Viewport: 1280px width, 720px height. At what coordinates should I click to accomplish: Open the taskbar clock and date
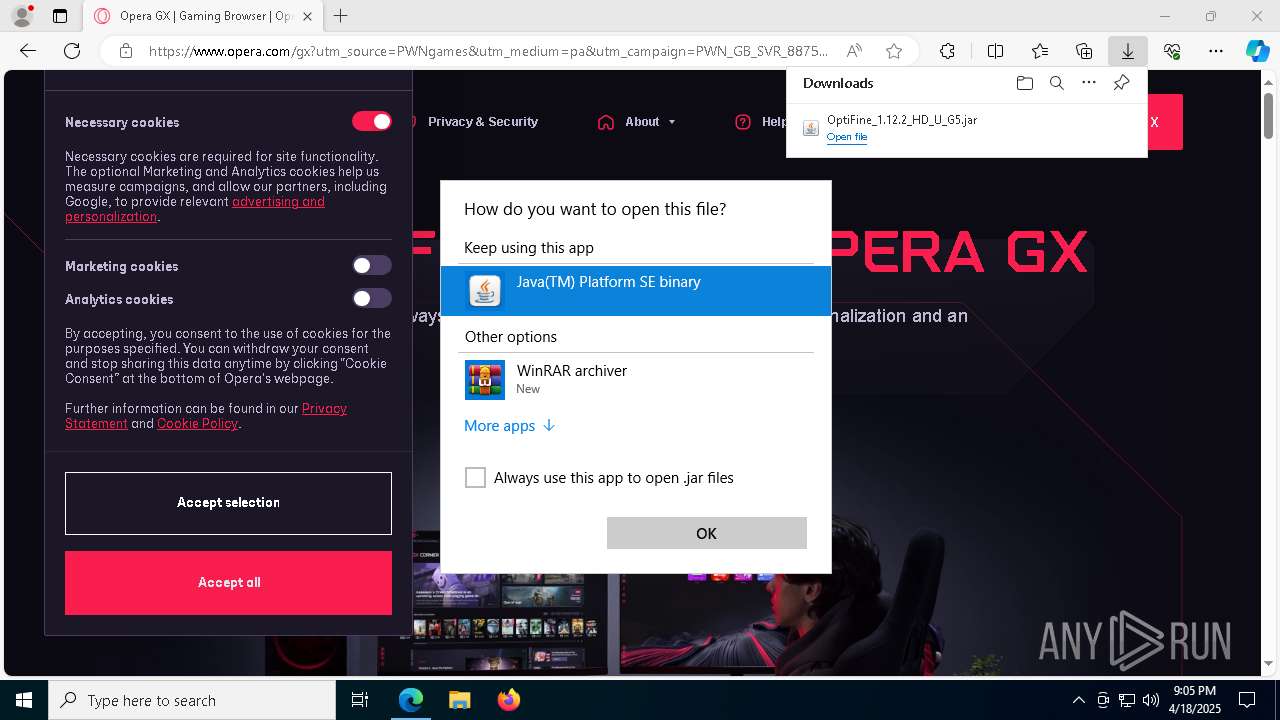1195,700
